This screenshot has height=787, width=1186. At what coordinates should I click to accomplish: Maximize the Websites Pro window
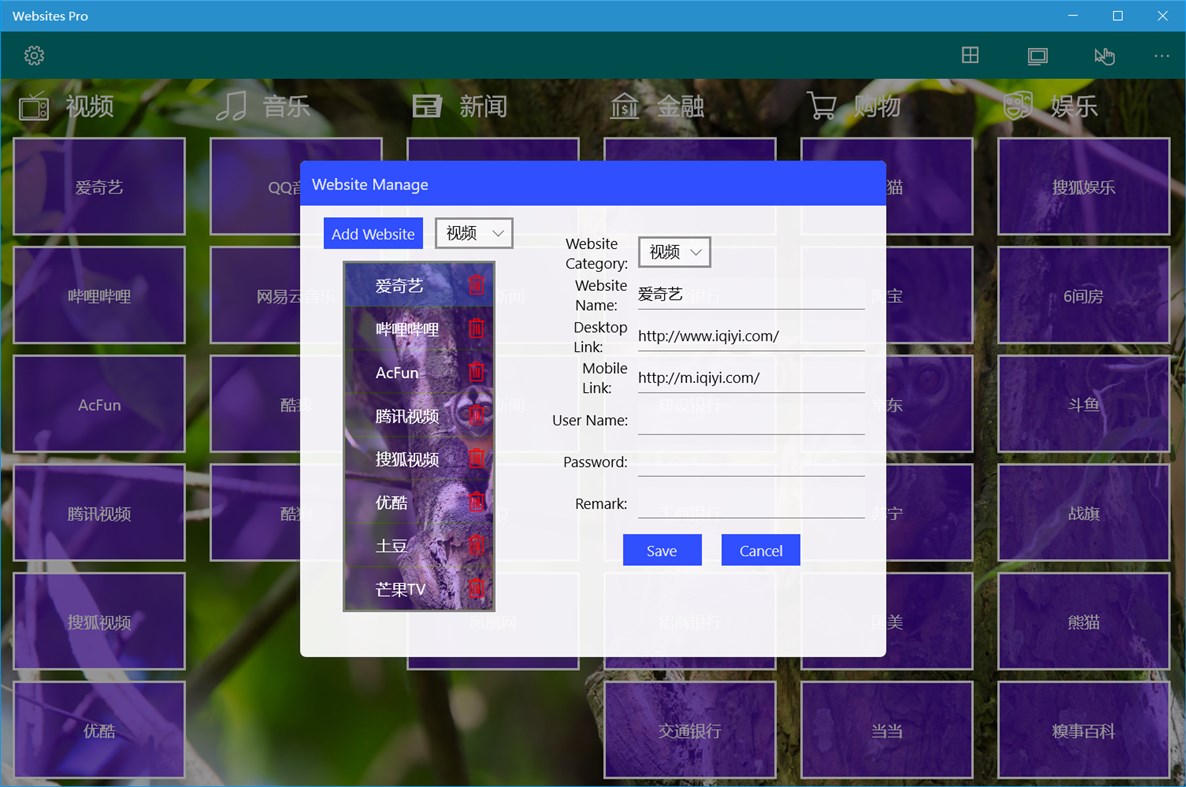[1117, 15]
